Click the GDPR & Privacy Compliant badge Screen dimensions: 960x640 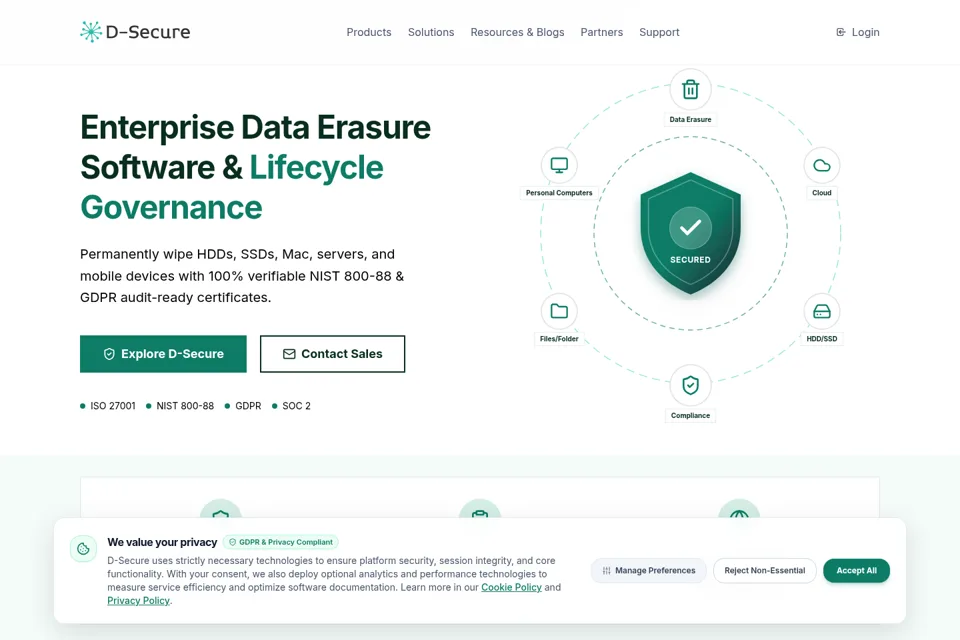[281, 542]
